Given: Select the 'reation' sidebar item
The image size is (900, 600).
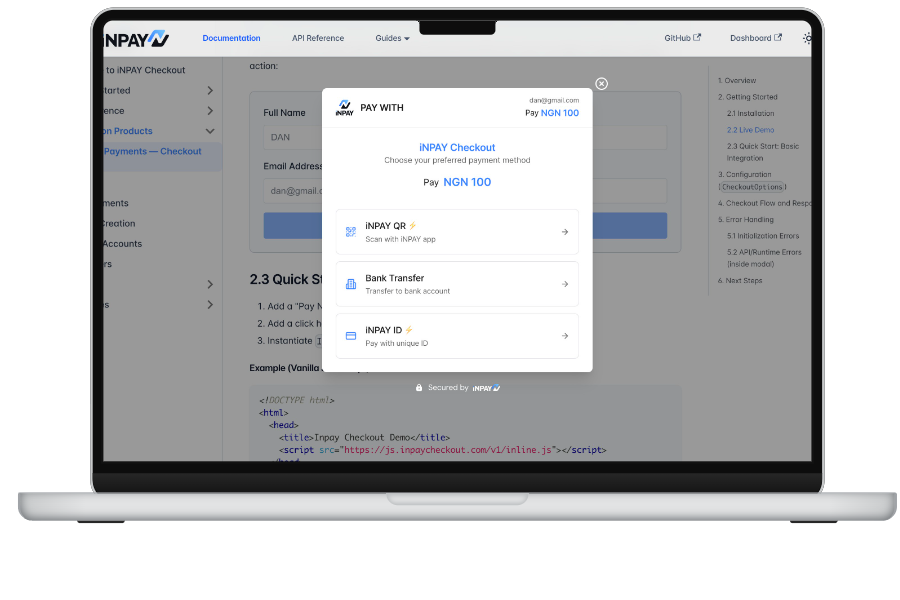Looking at the screenshot, I should 119,223.
